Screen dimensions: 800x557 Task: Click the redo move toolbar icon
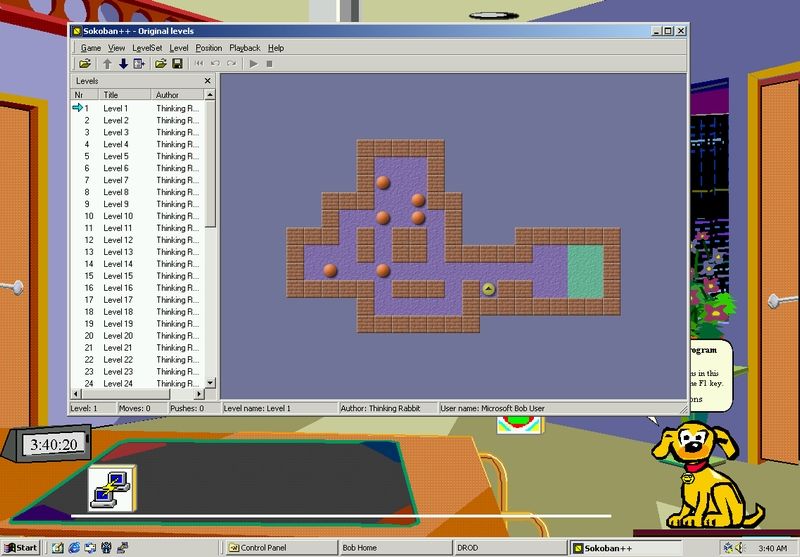(x=232, y=64)
